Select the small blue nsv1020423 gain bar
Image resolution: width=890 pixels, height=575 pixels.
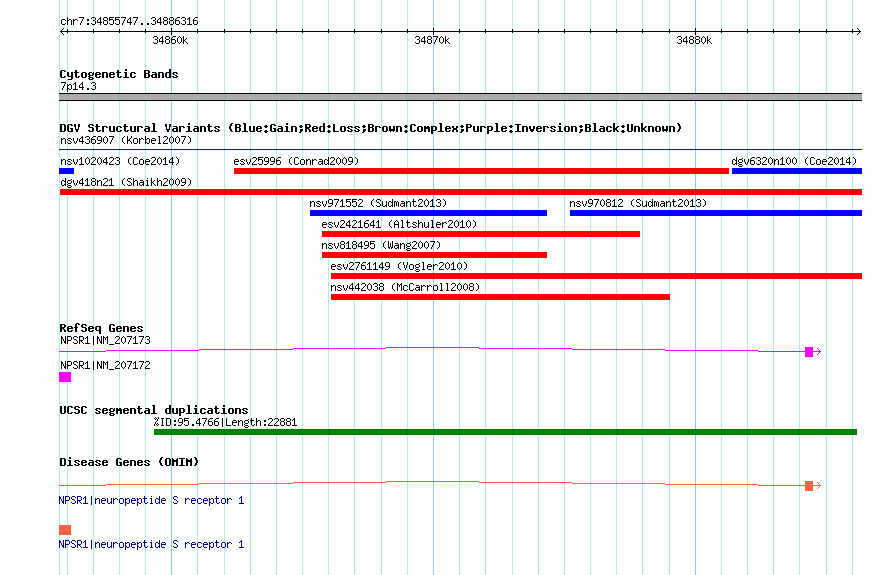pos(66,171)
